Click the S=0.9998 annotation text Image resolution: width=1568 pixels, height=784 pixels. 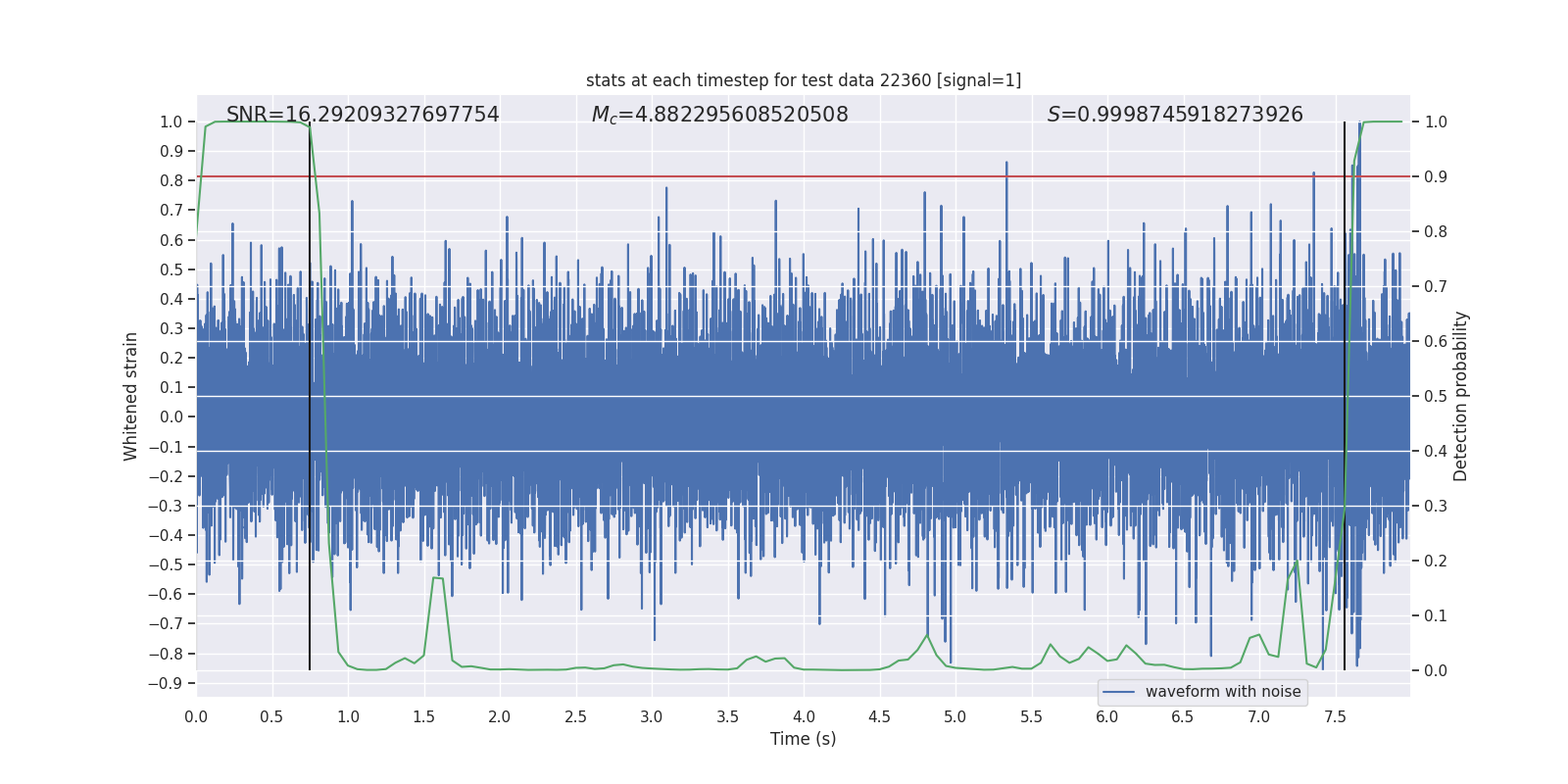(x=1175, y=115)
